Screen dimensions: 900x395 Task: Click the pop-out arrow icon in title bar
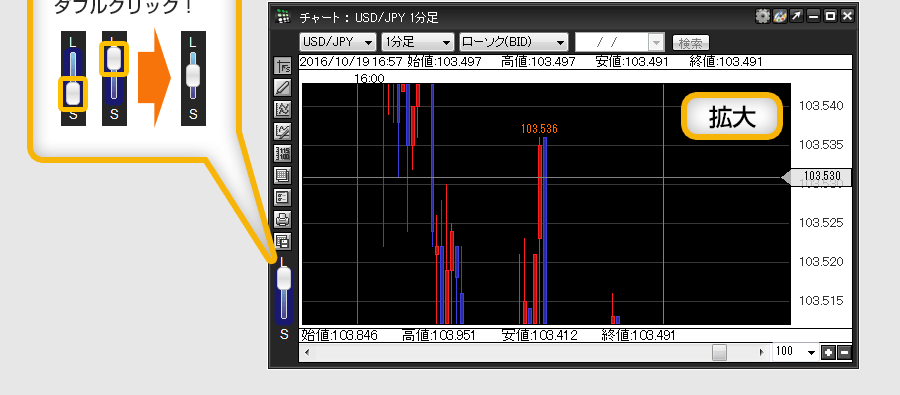click(796, 17)
